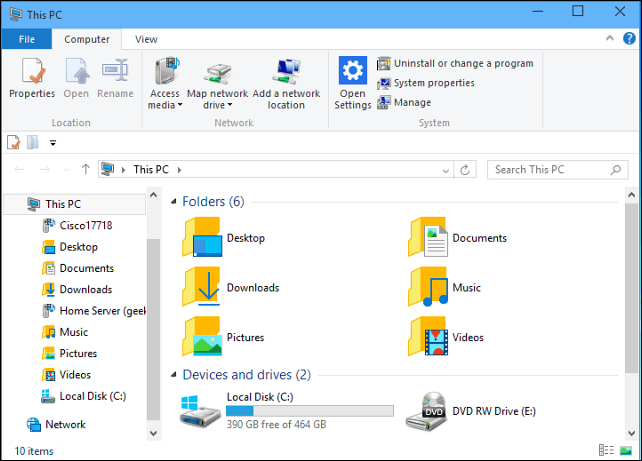Image resolution: width=642 pixels, height=461 pixels.
Task: Open the Help question mark icon
Action: 629,38
